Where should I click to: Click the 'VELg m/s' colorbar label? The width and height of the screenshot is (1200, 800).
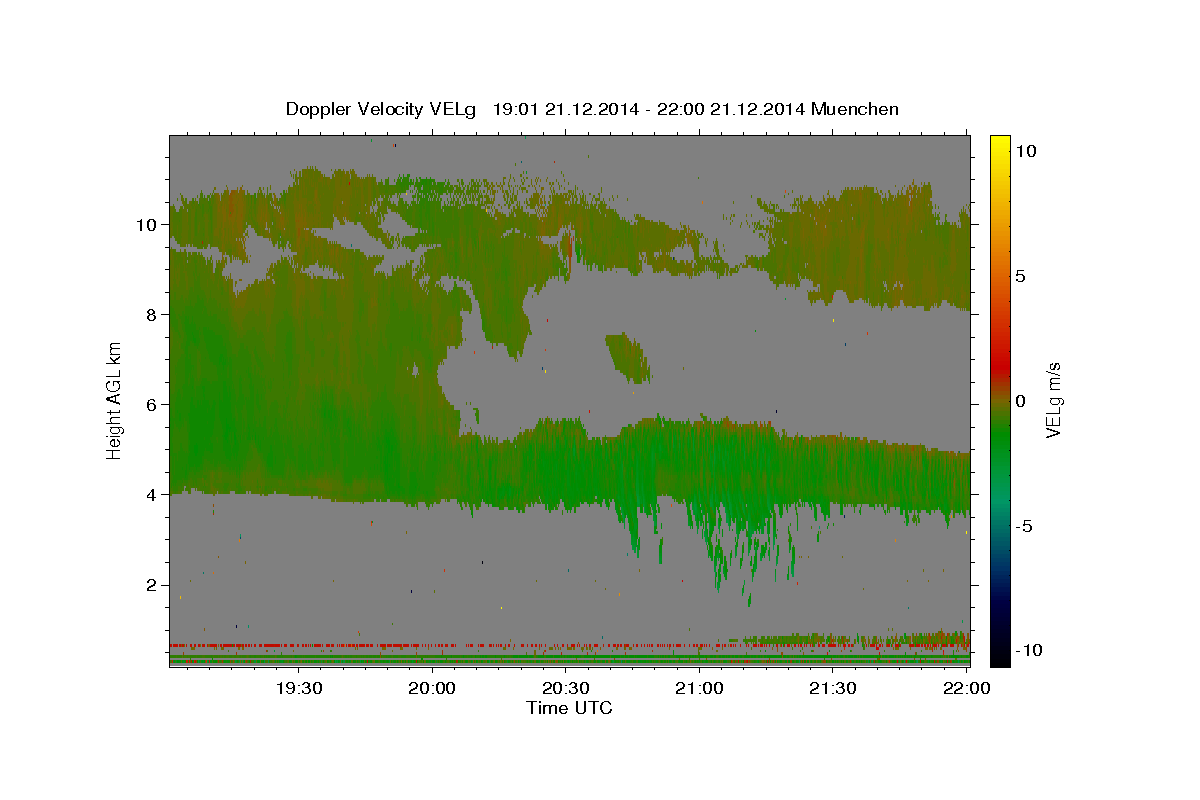pos(1052,400)
